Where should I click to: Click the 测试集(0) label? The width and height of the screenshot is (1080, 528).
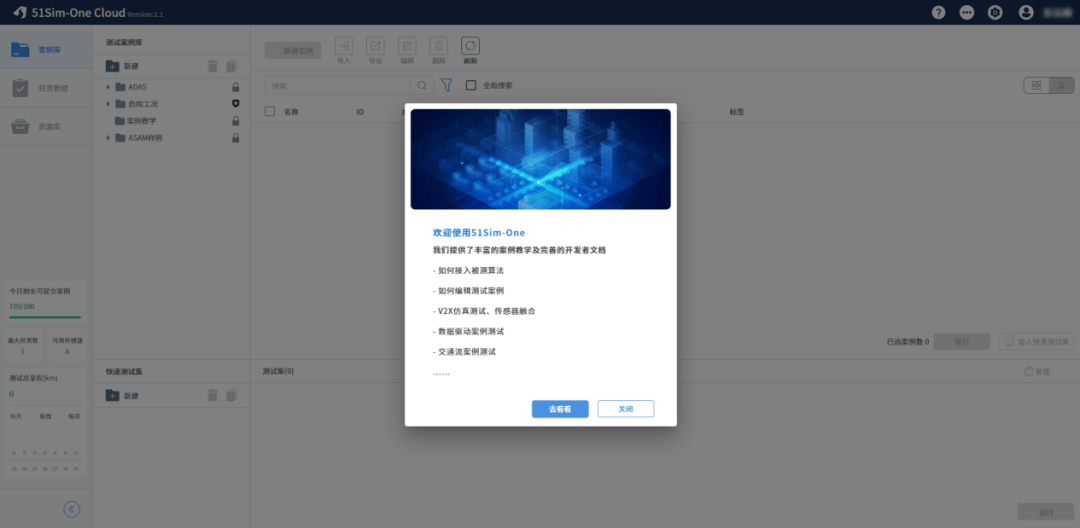pyautogui.click(x=278, y=371)
